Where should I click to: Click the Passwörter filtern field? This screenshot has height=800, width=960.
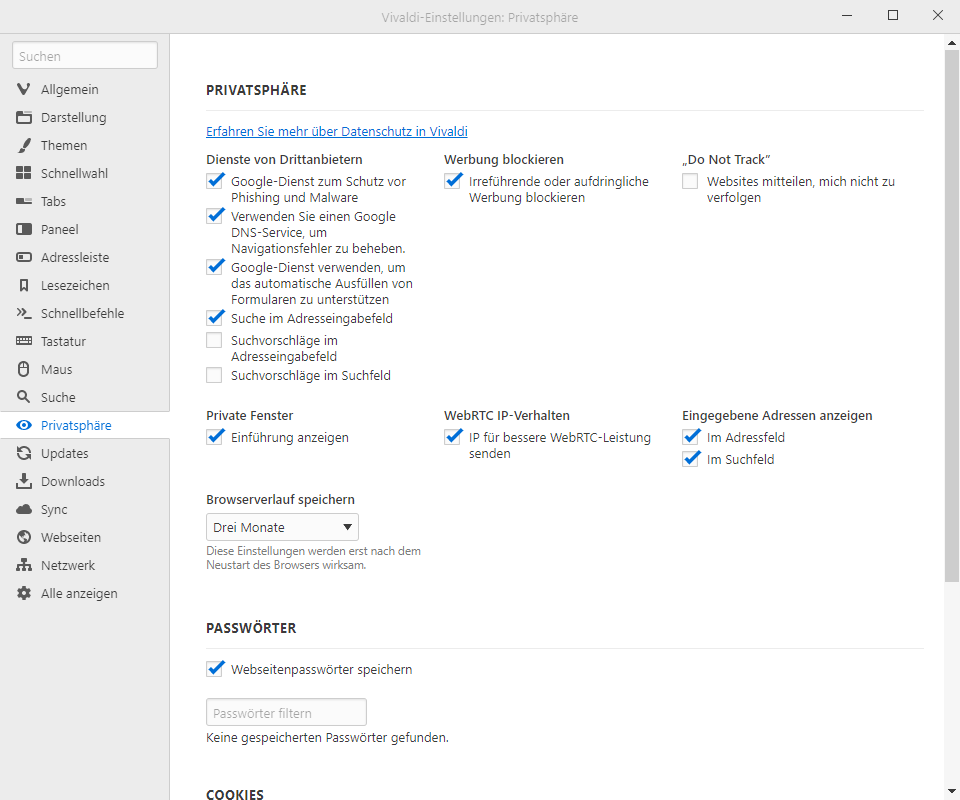tap(287, 712)
